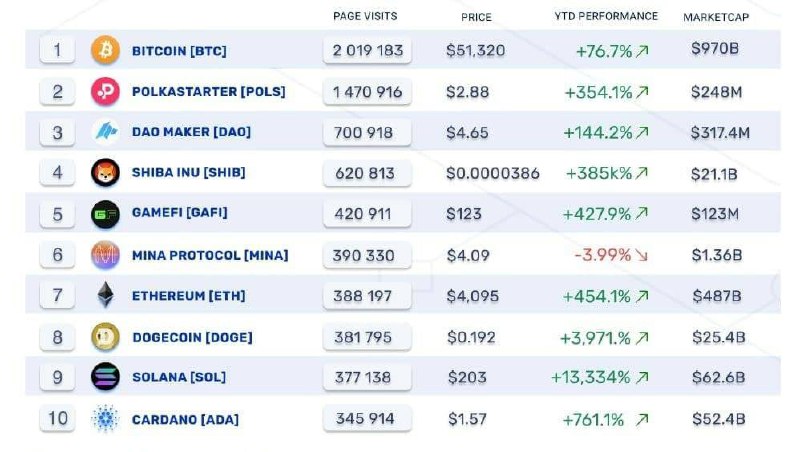Click the Mina Protocol logo icon

(x=105, y=255)
